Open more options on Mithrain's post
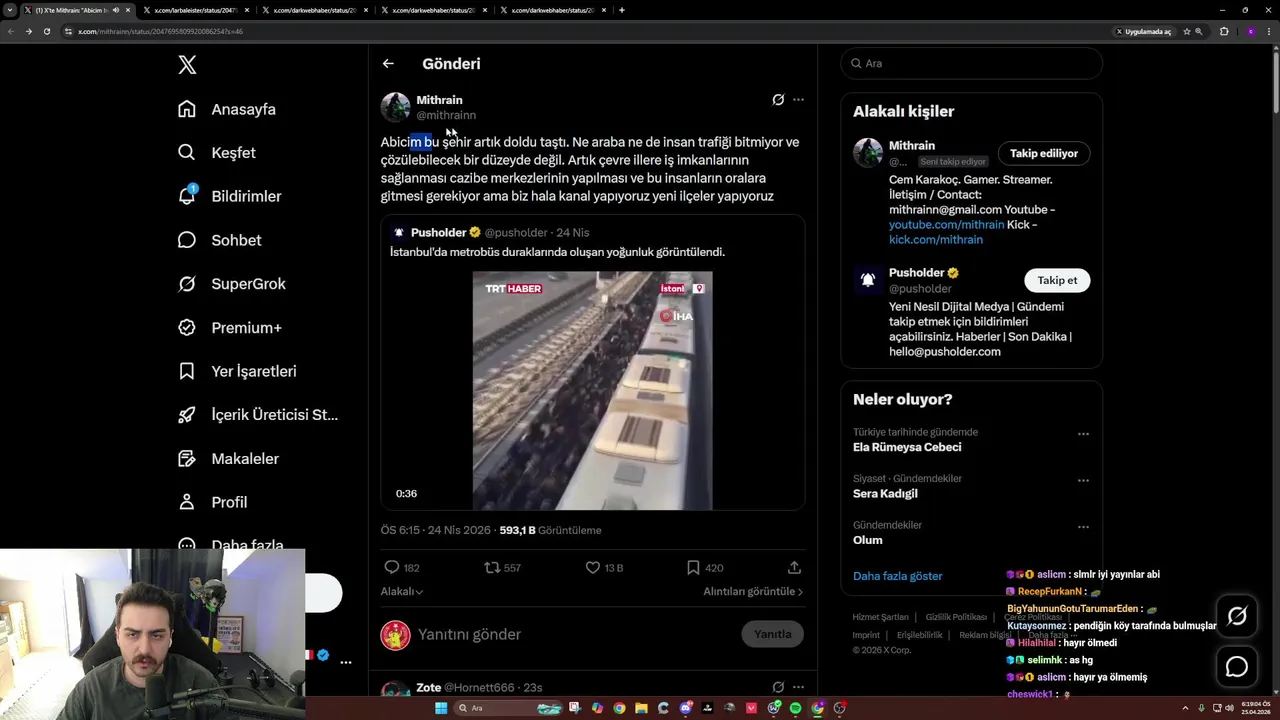The height and width of the screenshot is (720, 1280). pyautogui.click(x=798, y=100)
